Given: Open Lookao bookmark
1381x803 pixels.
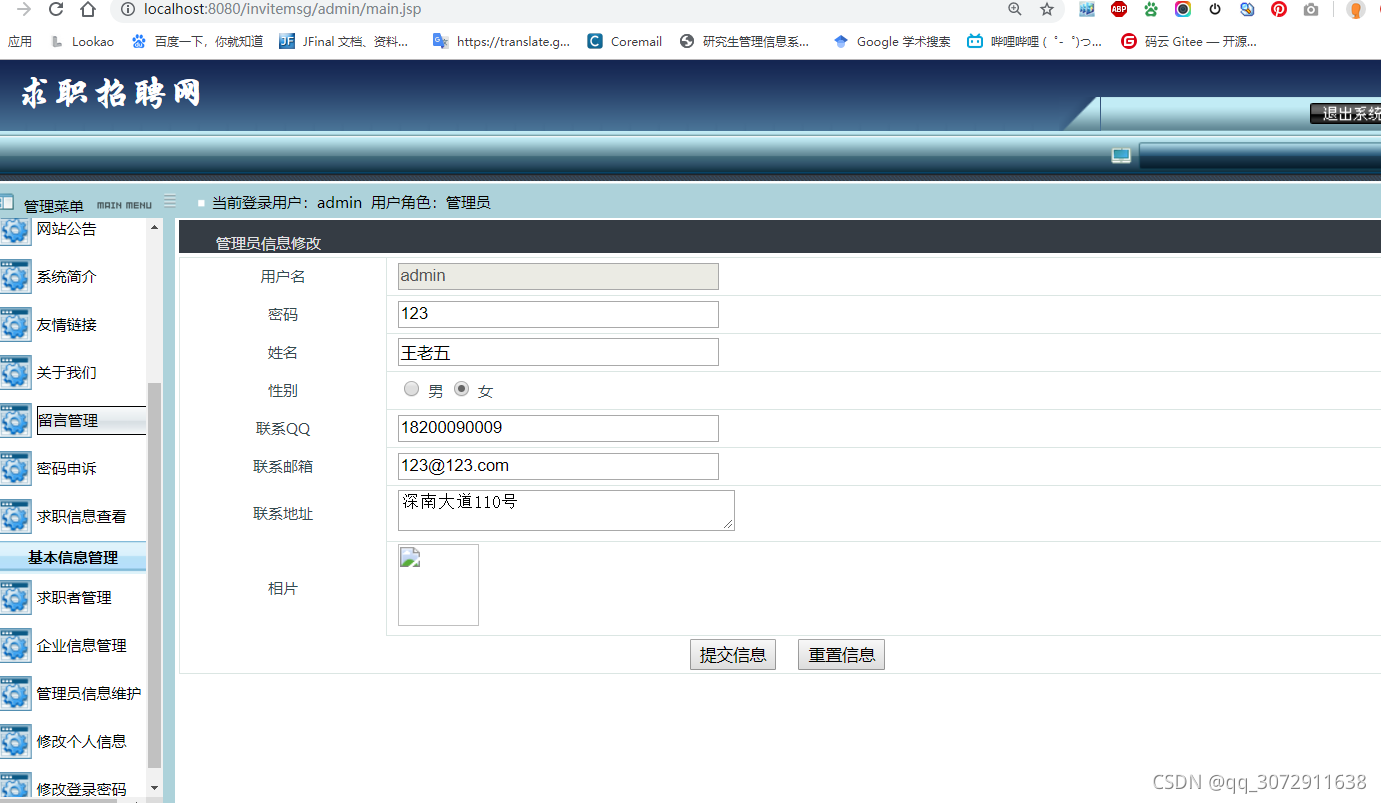Looking at the screenshot, I should tap(82, 41).
